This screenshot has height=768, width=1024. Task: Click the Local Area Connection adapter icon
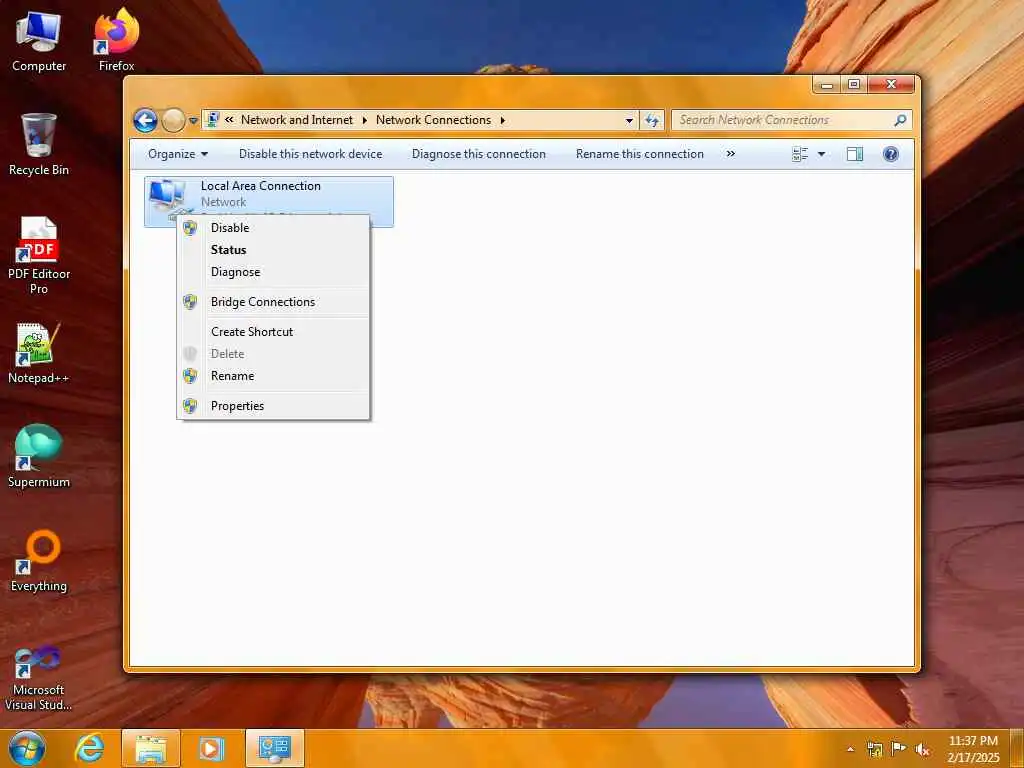(169, 198)
